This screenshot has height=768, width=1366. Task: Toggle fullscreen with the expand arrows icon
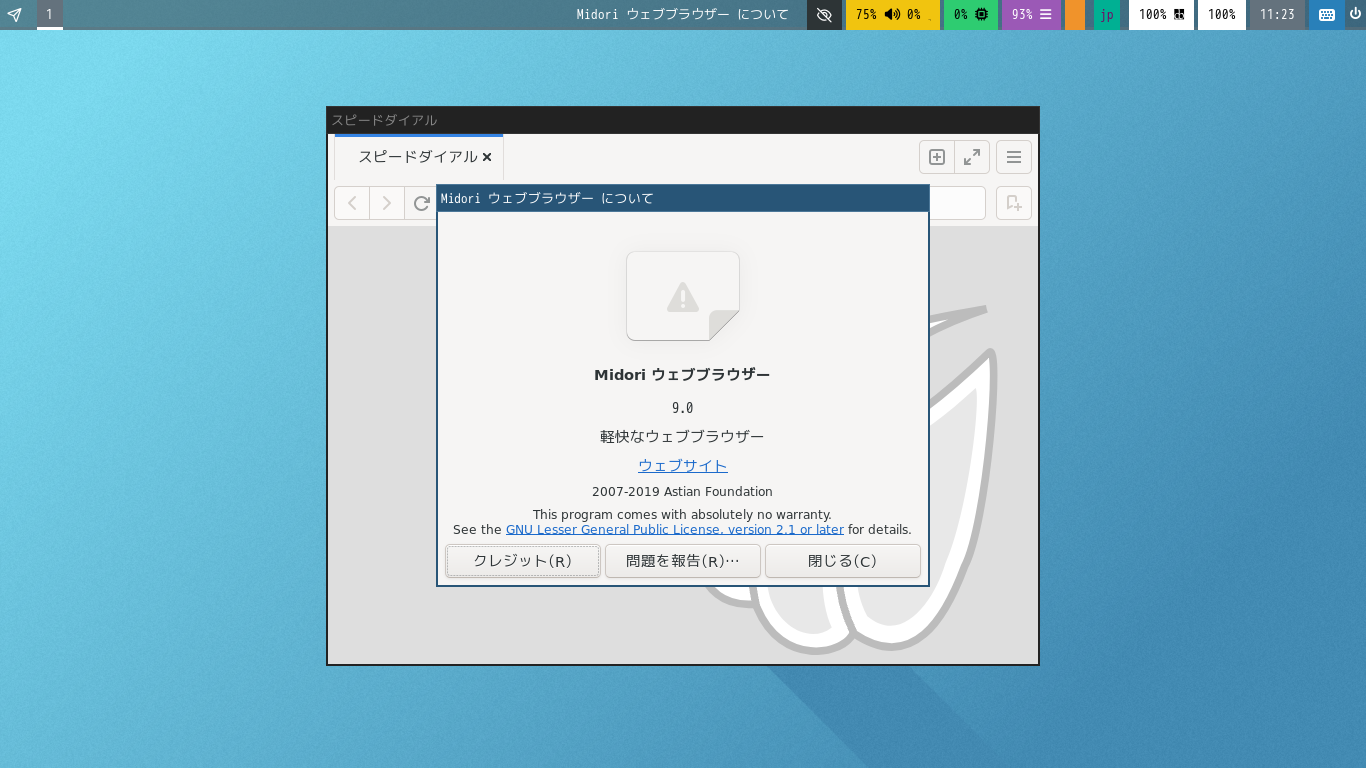coord(972,157)
